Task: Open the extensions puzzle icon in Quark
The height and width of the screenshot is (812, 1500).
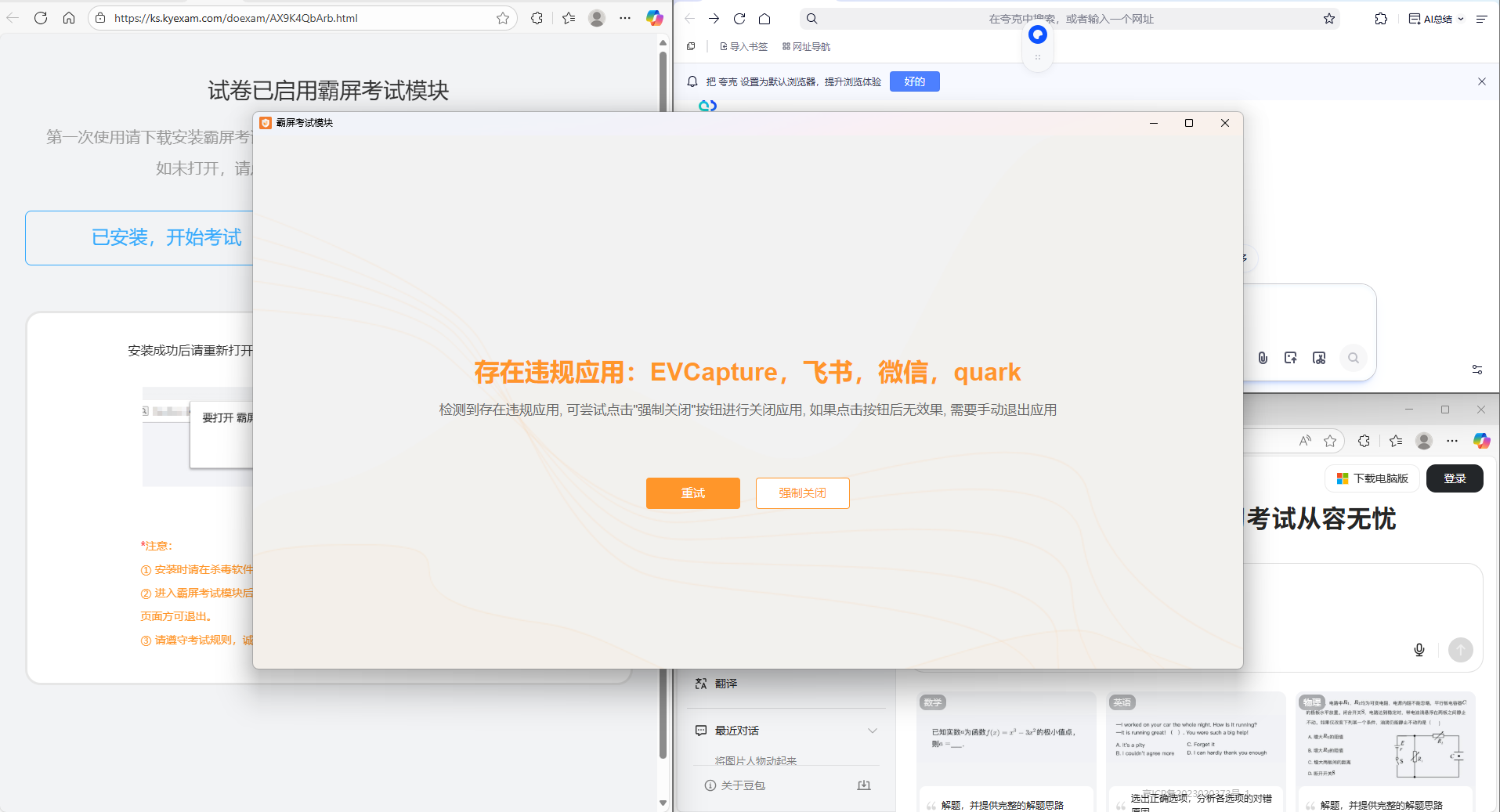Action: click(1380, 18)
